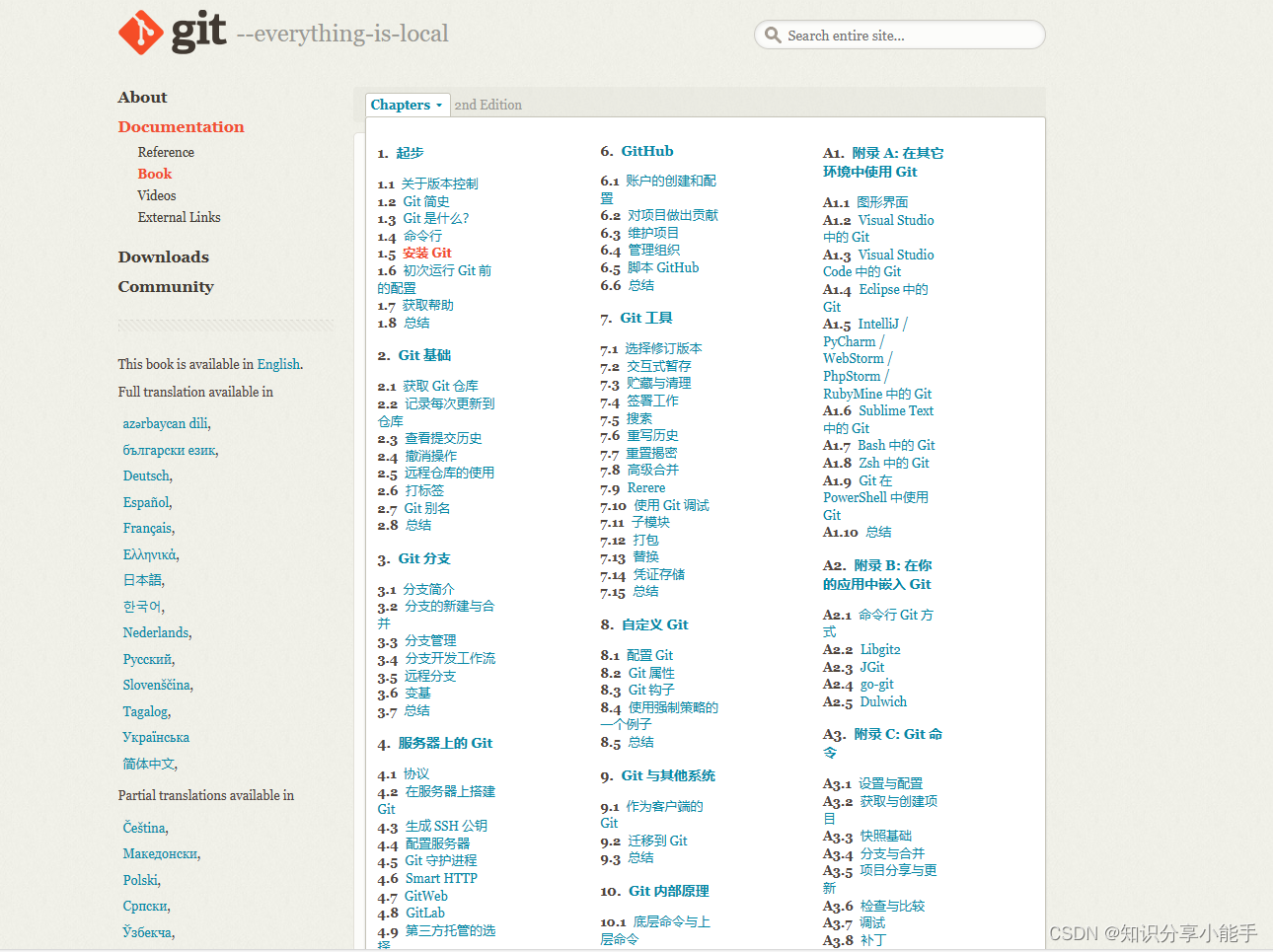Open the Chapters dropdown
The height and width of the screenshot is (952, 1273).
coord(407,105)
